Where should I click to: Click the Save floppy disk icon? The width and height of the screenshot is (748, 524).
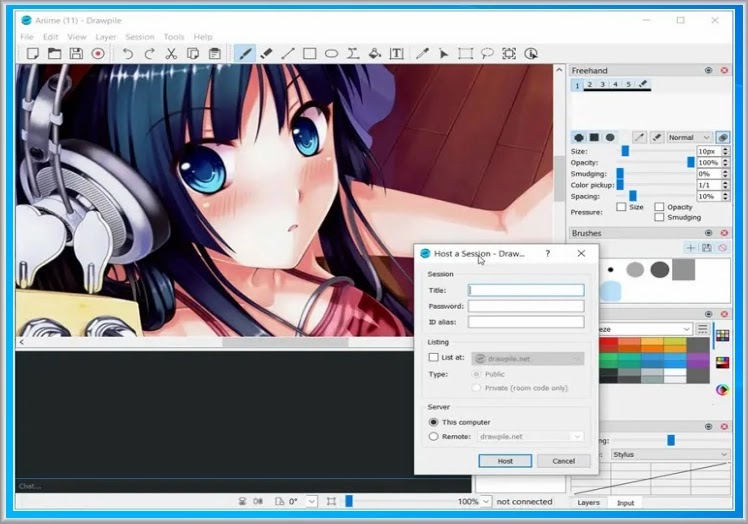pyautogui.click(x=76, y=53)
